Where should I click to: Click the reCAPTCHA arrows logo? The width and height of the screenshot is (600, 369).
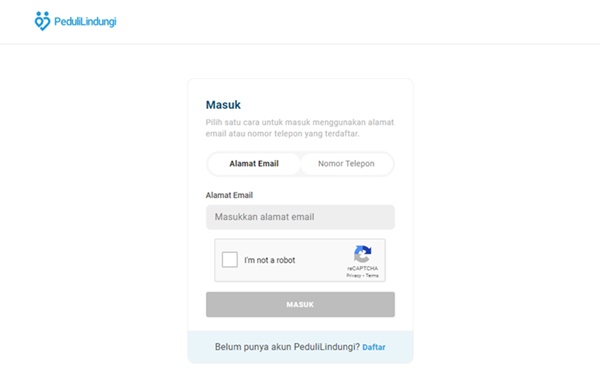click(x=362, y=254)
